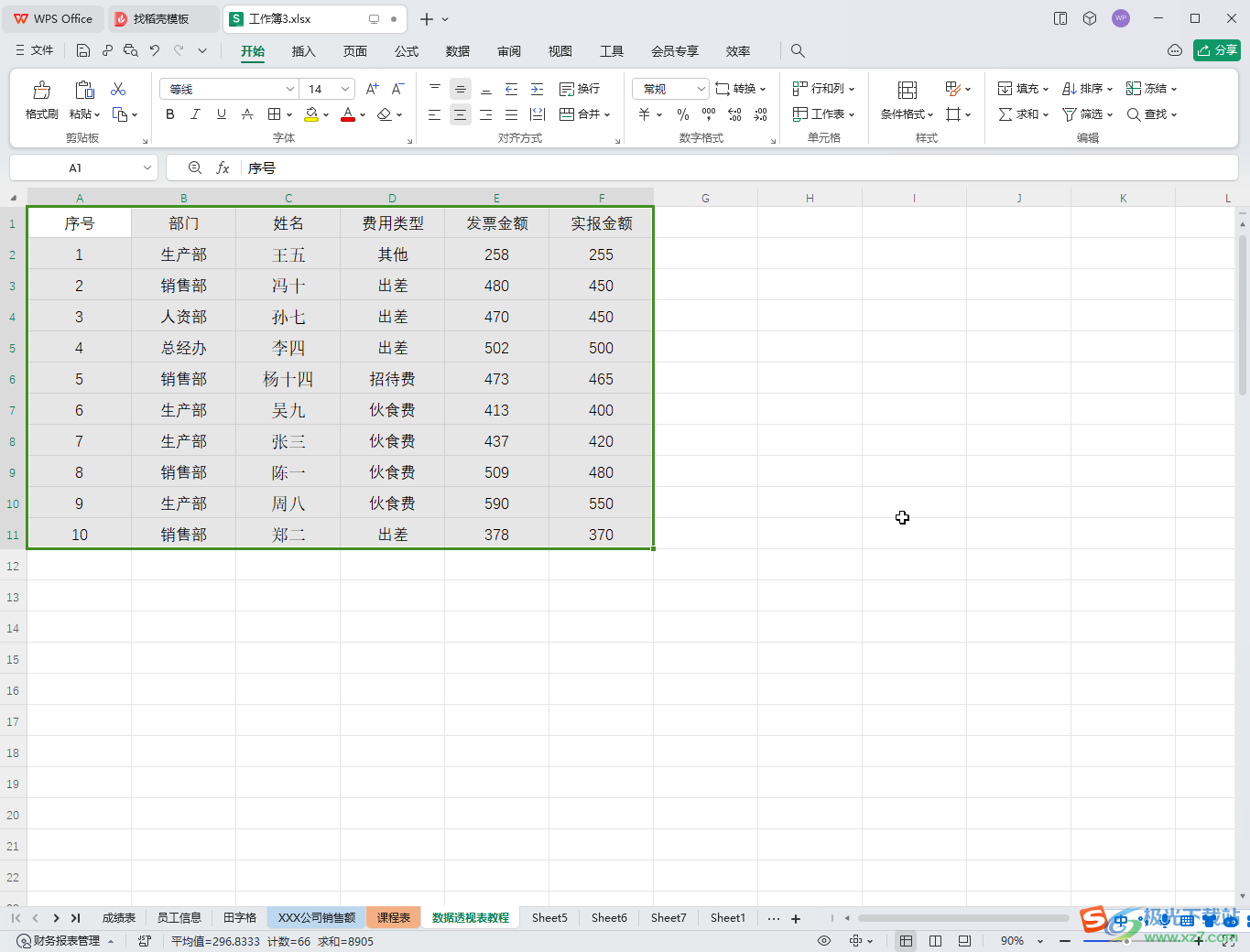Click the cell borders icon

pyautogui.click(x=274, y=114)
